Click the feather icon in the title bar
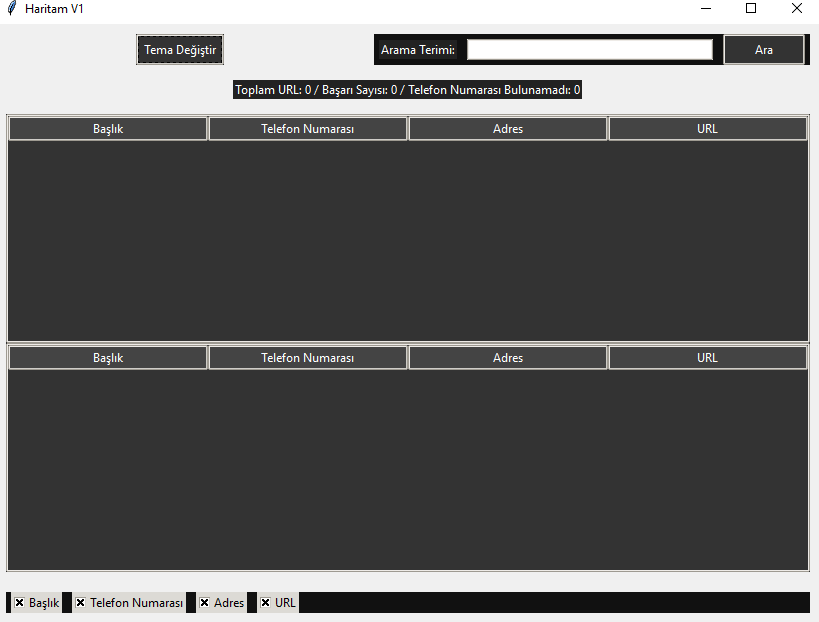819x622 pixels. click(11, 9)
